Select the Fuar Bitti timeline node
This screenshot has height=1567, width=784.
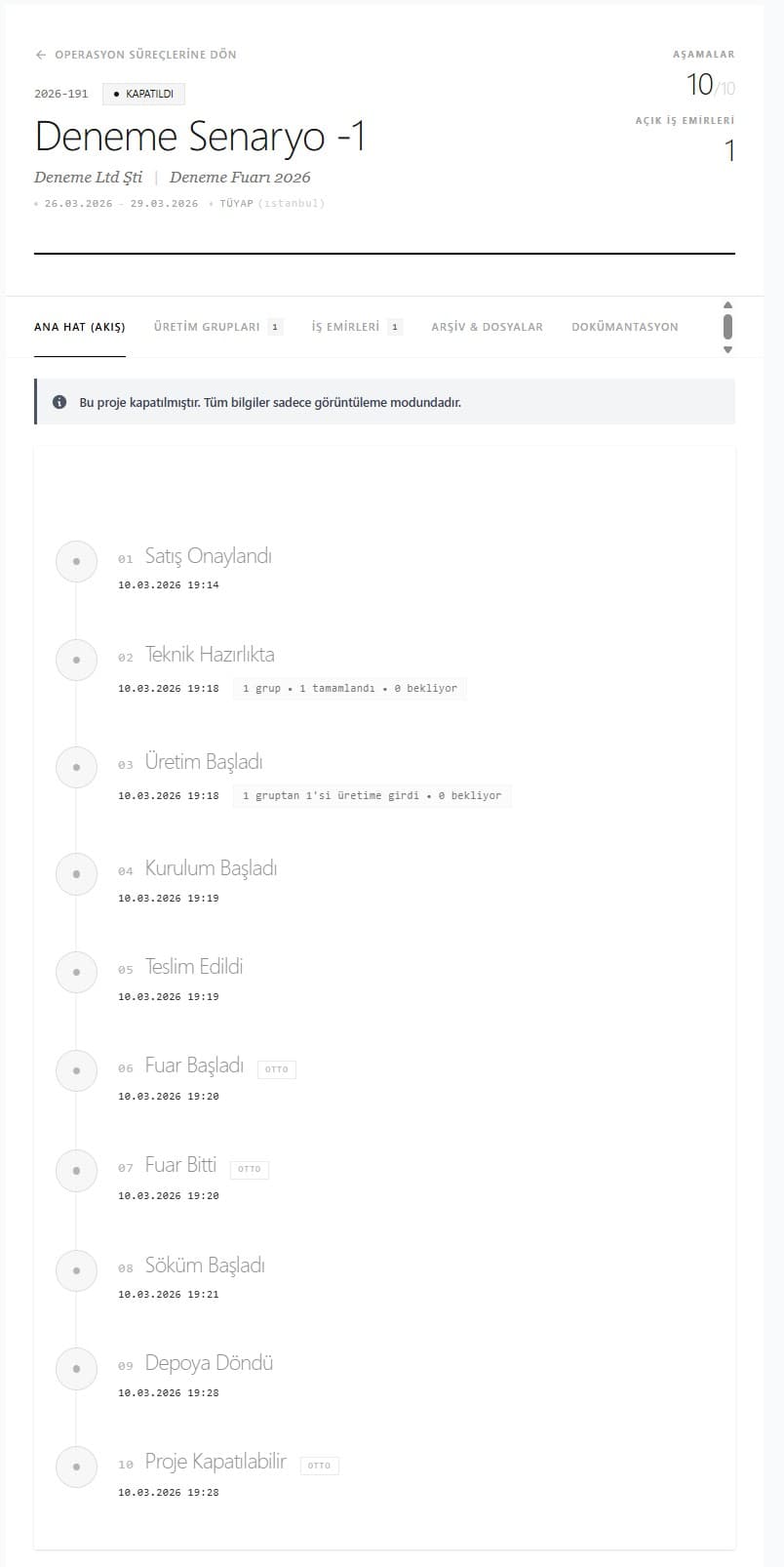[76, 1170]
